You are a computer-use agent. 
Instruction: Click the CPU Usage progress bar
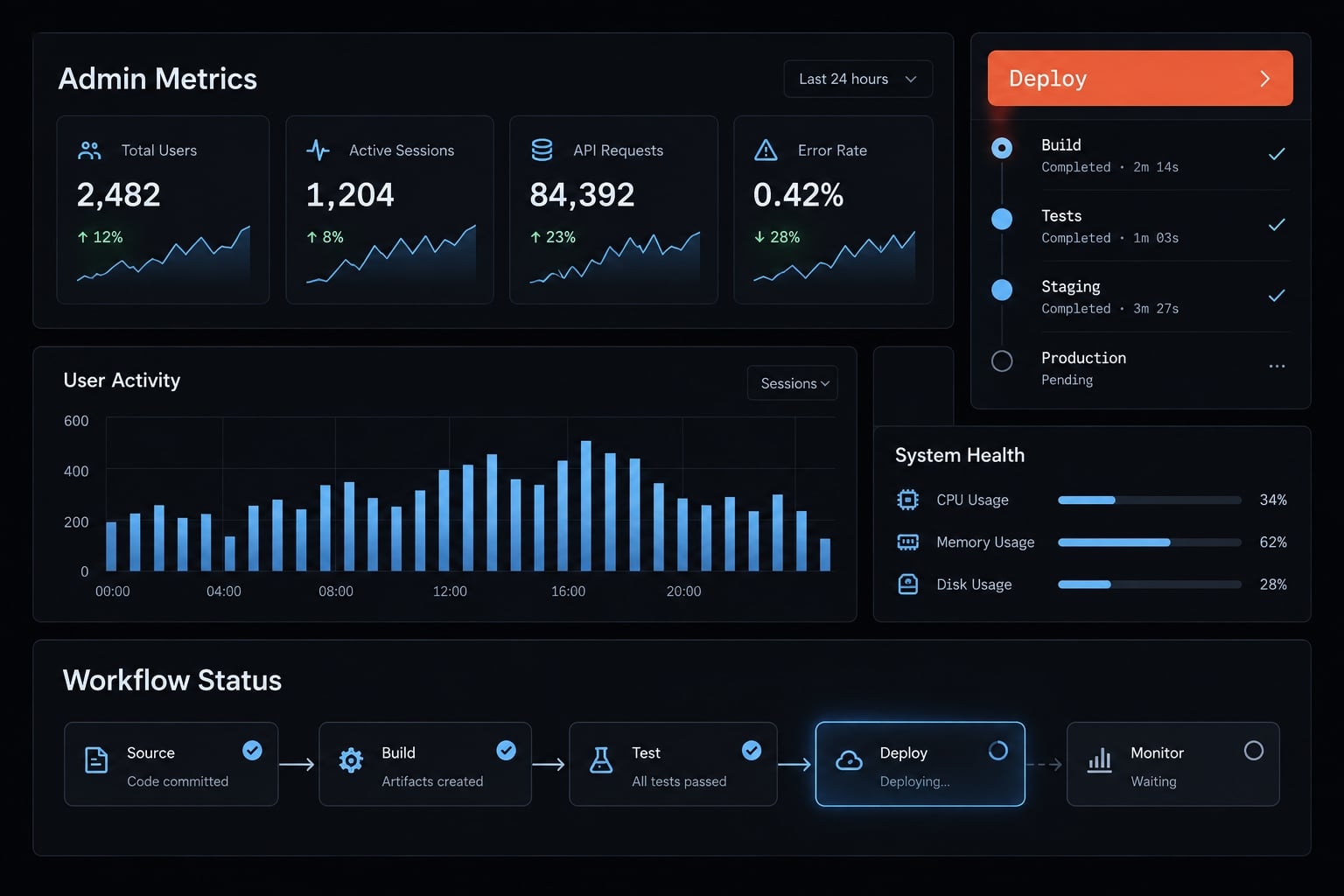click(x=1150, y=500)
